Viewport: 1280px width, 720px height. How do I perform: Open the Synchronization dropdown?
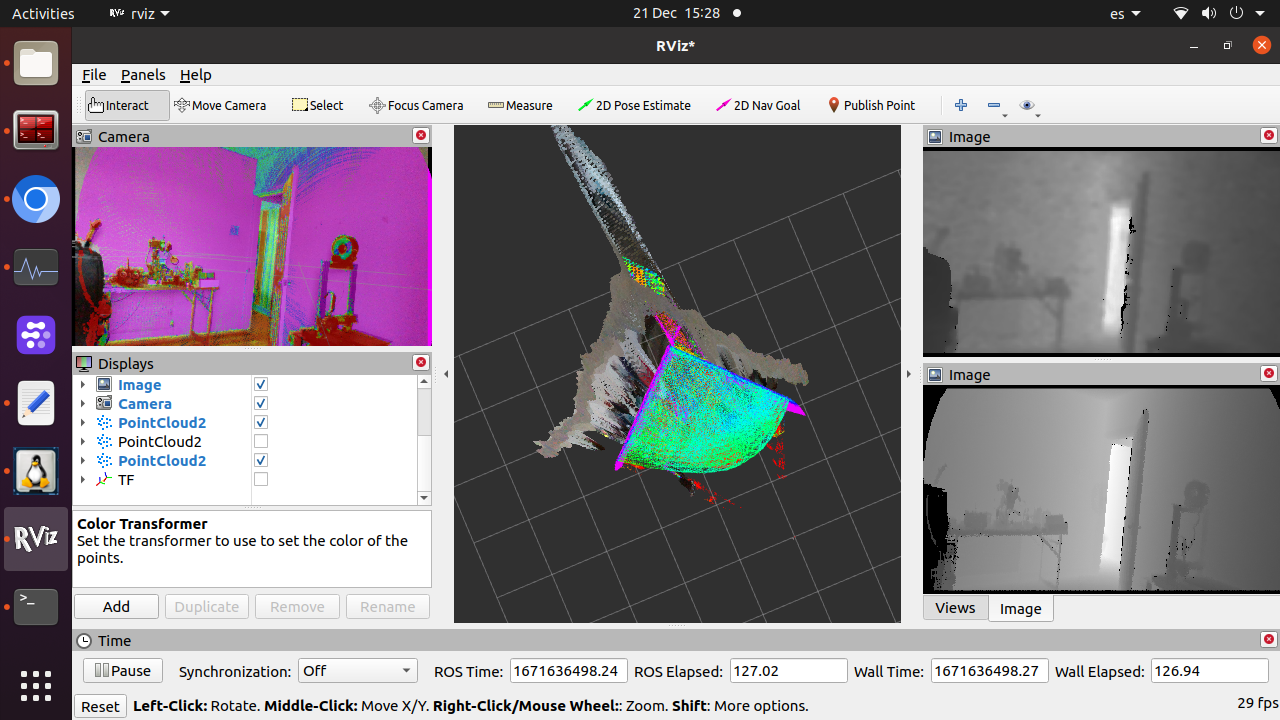357,671
